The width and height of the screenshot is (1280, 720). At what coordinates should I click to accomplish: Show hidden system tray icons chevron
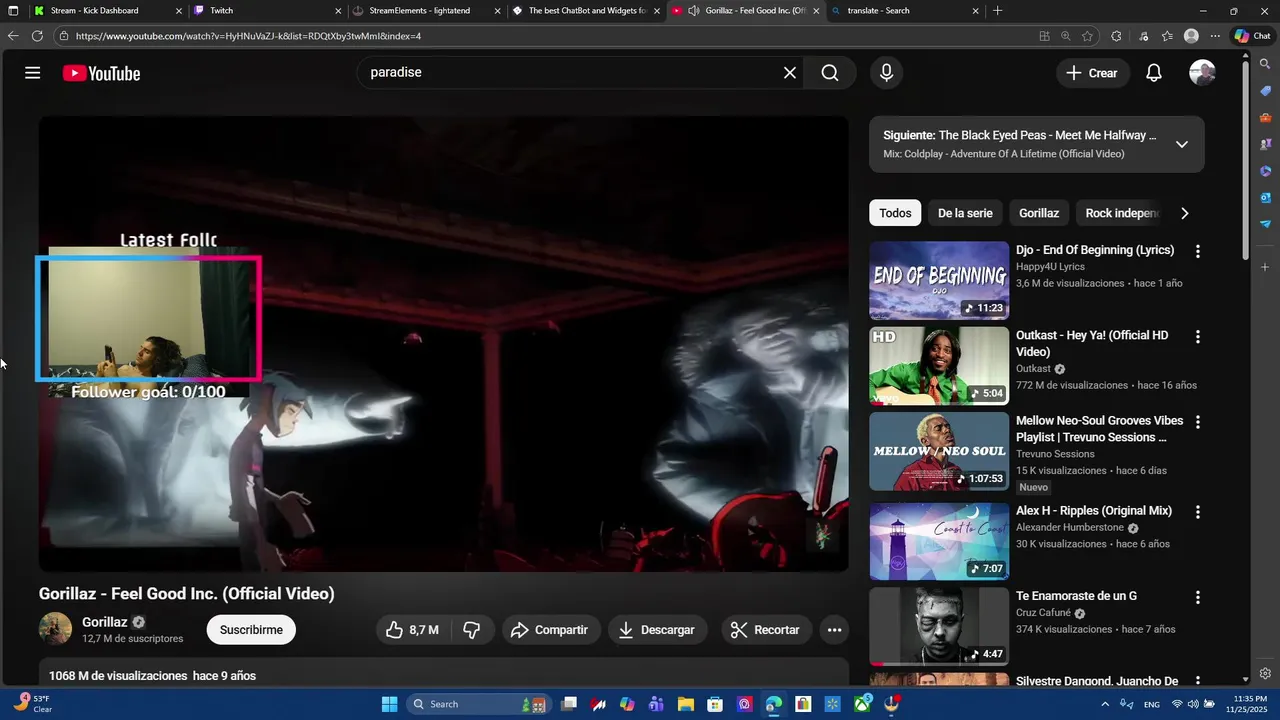(1105, 705)
